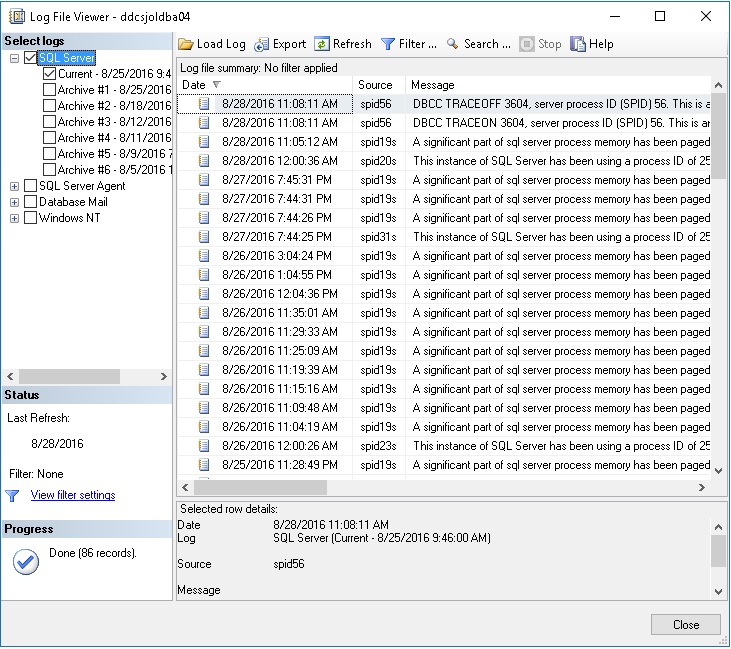This screenshot has width=731, height=649.
Task: Click the Date column sort arrow
Action: tap(216, 85)
